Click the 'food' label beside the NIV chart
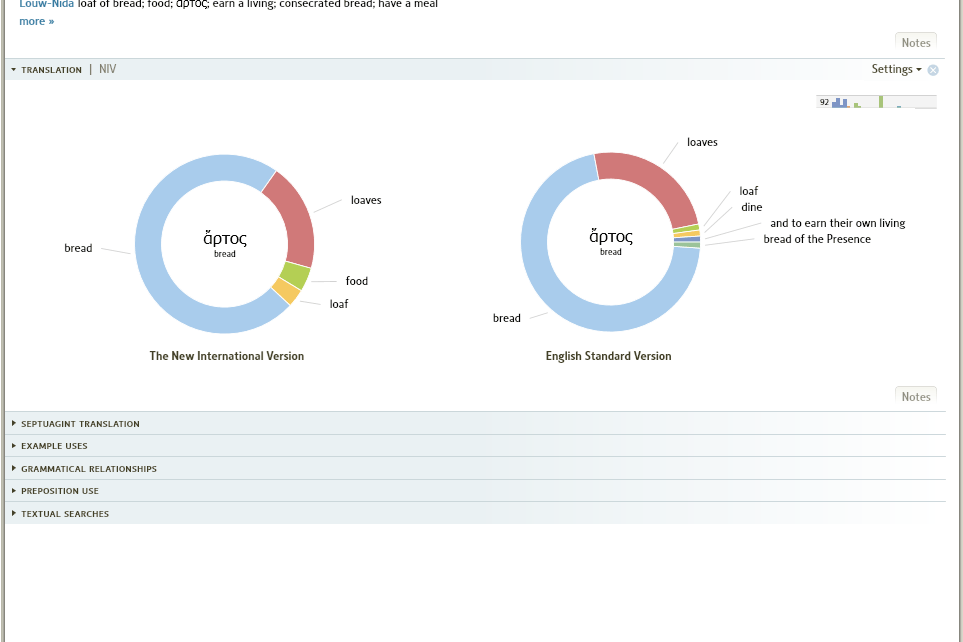 pos(356,281)
